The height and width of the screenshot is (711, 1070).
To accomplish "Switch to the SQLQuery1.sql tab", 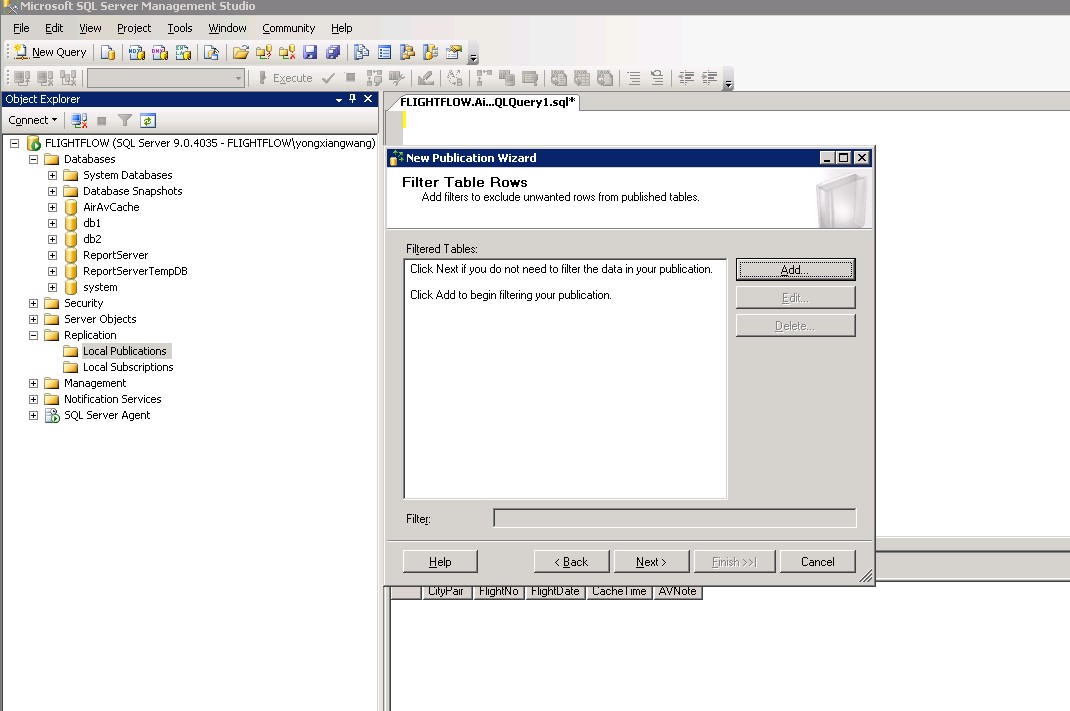I will click(487, 102).
